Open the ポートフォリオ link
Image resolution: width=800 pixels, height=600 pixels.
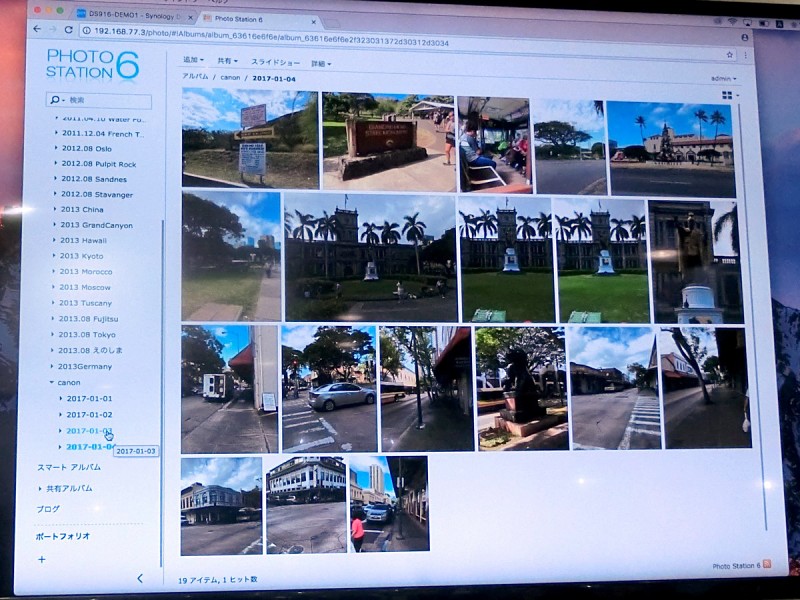coord(63,536)
